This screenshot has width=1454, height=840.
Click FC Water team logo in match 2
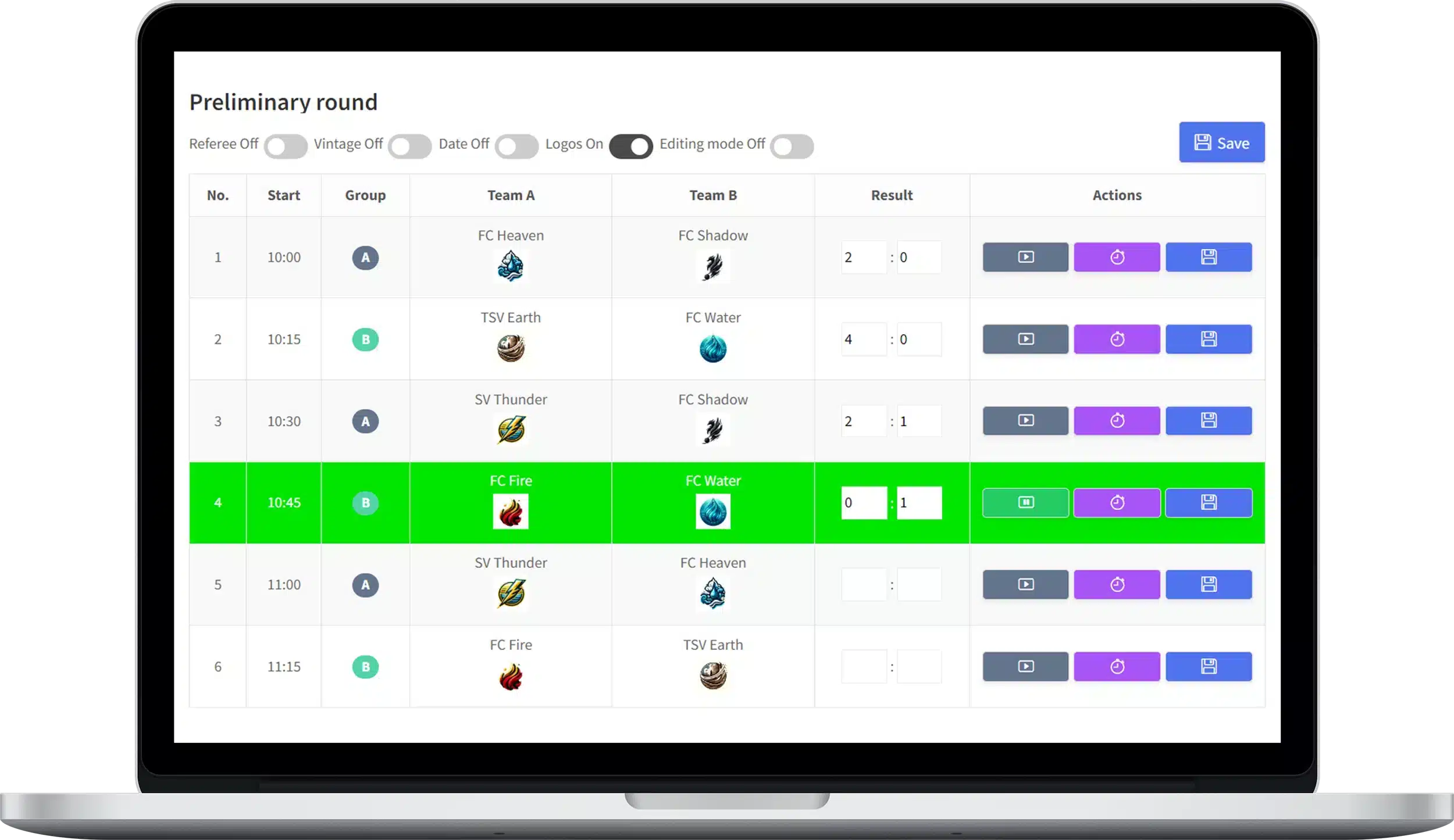[x=713, y=349]
